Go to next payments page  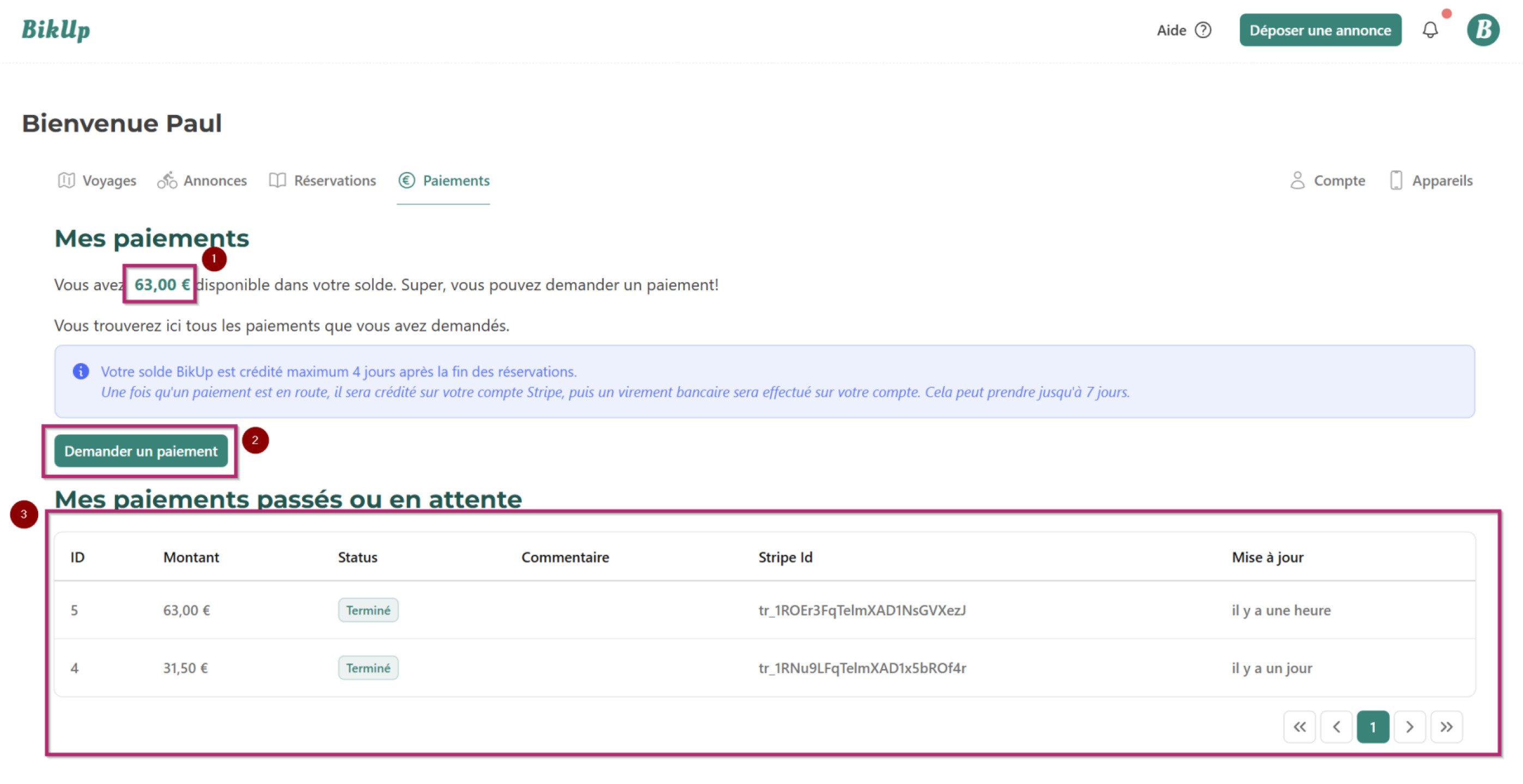(1409, 727)
